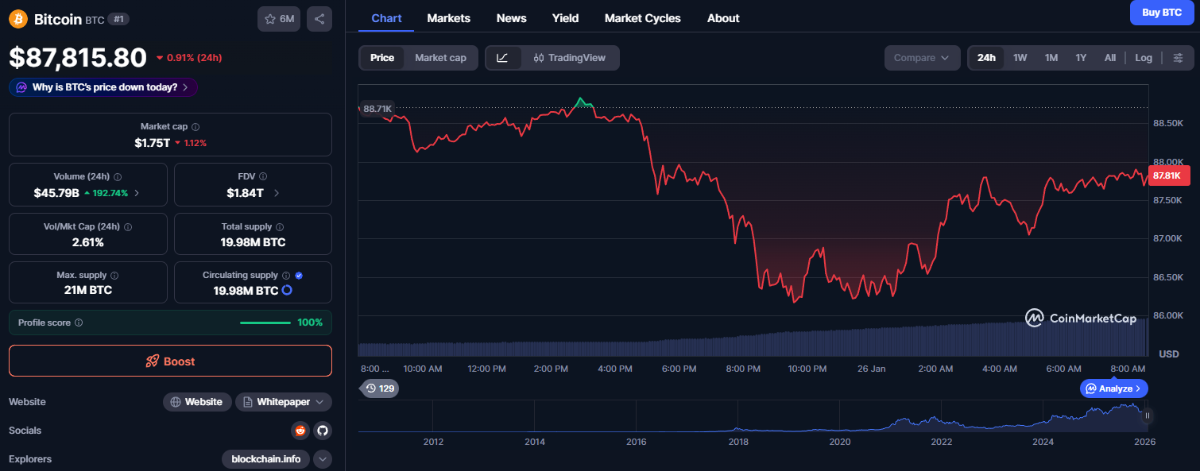1200x471 pixels.
Task: Open the Reddit social link icon
Action: coord(300,431)
